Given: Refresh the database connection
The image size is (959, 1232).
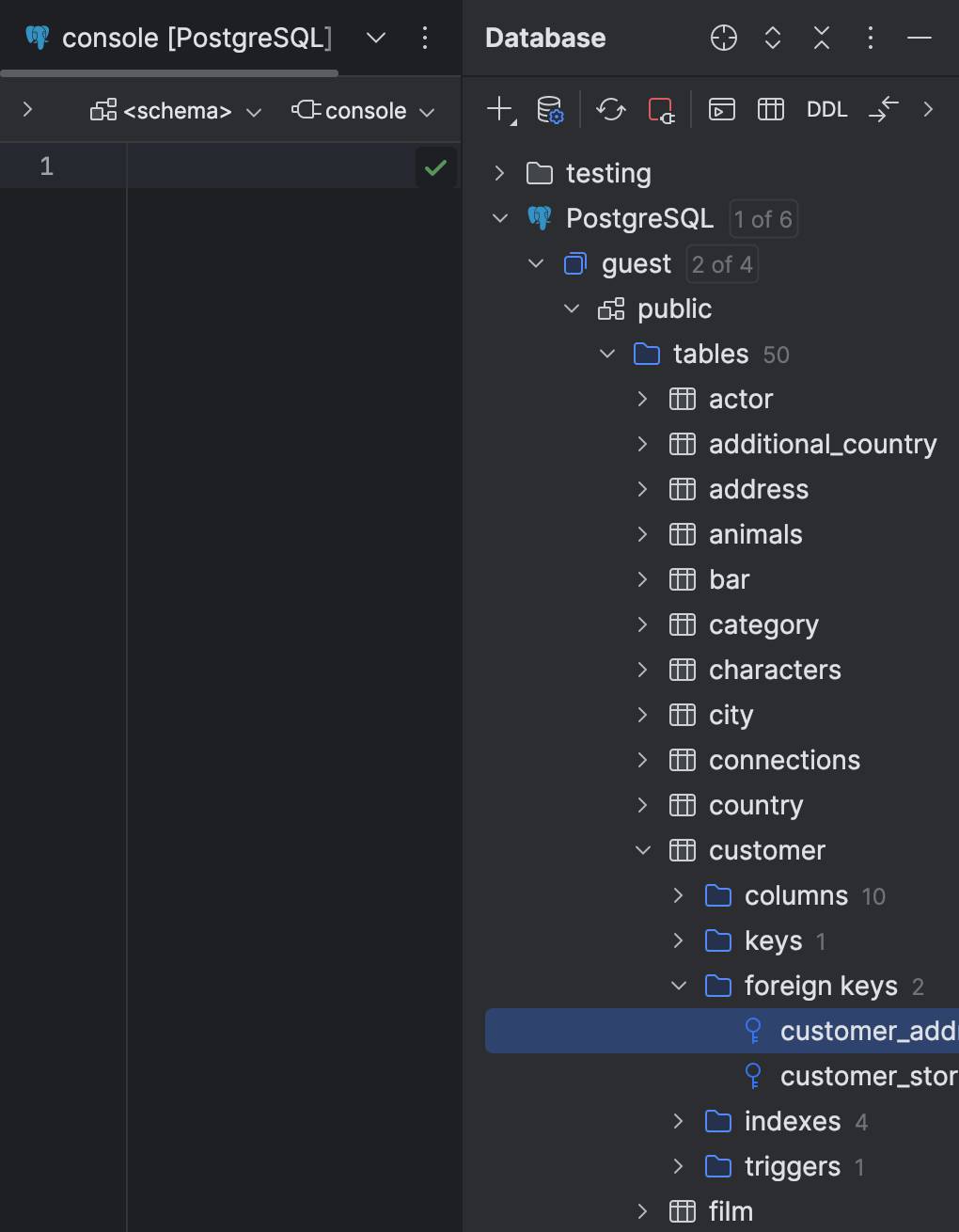Looking at the screenshot, I should point(611,109).
